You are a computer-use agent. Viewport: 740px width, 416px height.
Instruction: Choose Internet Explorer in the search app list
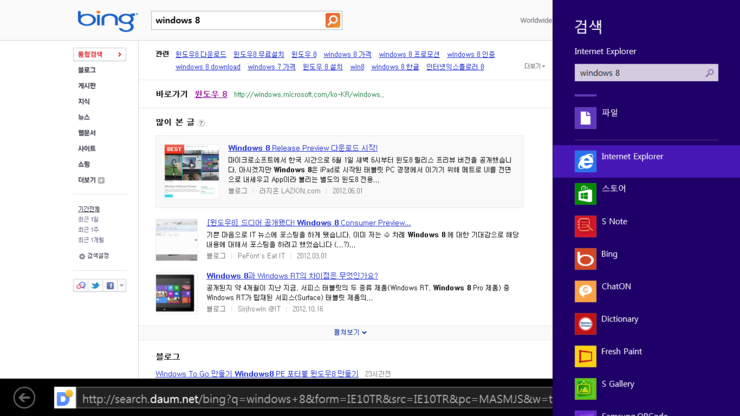click(x=586, y=161)
